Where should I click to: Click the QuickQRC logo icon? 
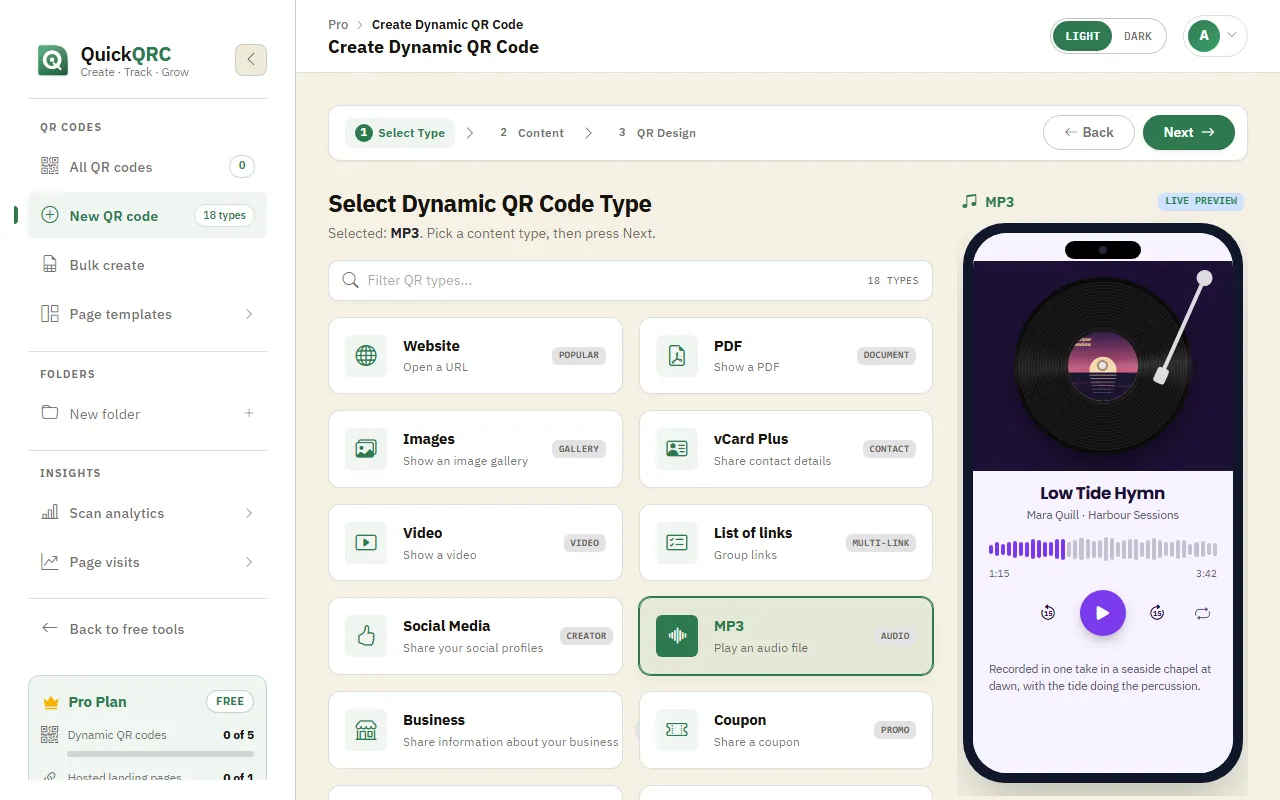point(53,60)
